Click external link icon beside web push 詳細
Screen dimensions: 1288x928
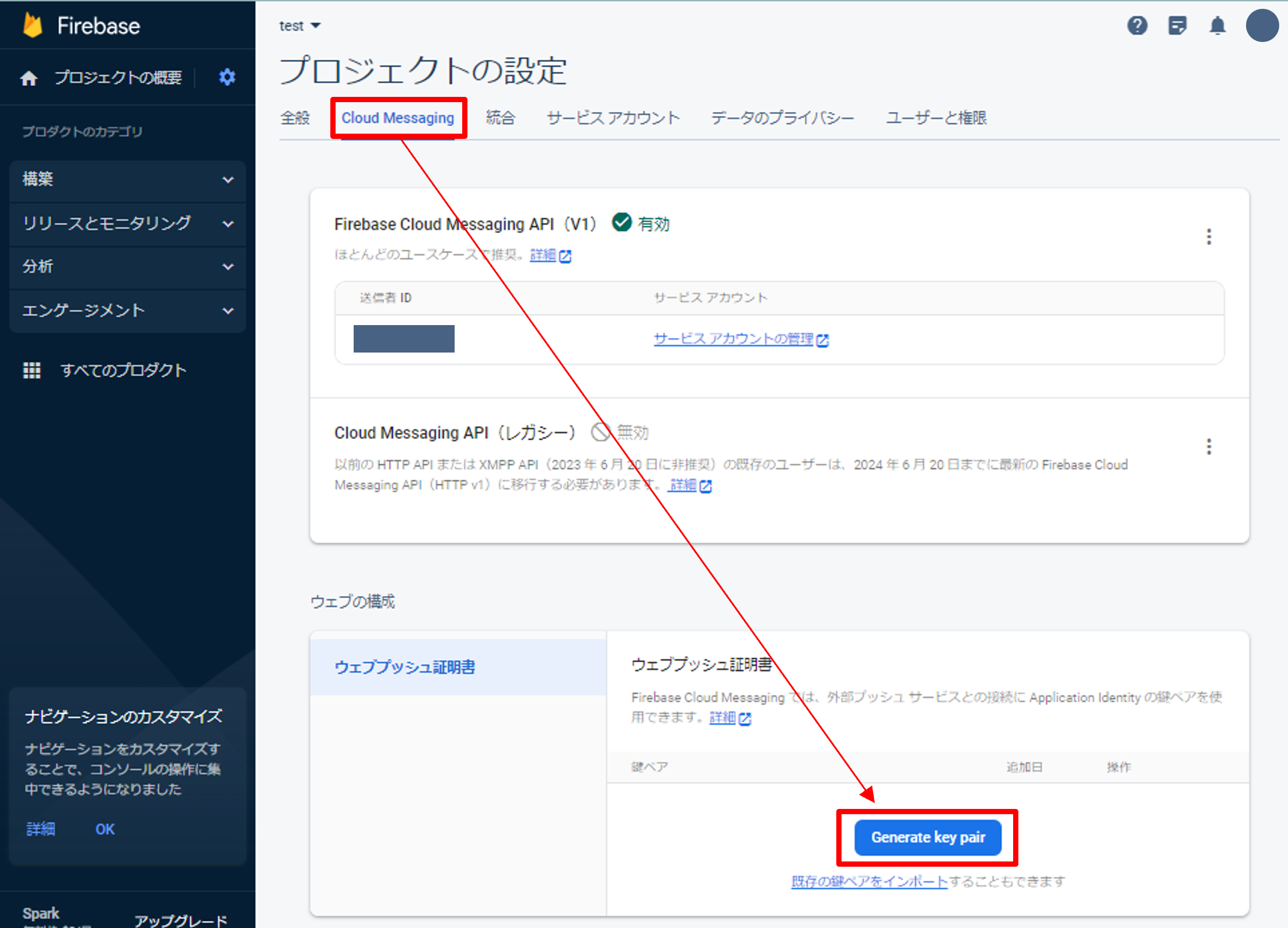click(x=745, y=719)
